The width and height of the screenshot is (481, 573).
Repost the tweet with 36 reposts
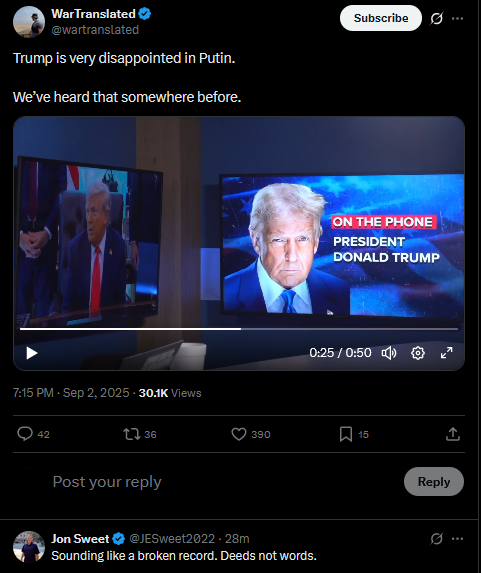pos(140,434)
